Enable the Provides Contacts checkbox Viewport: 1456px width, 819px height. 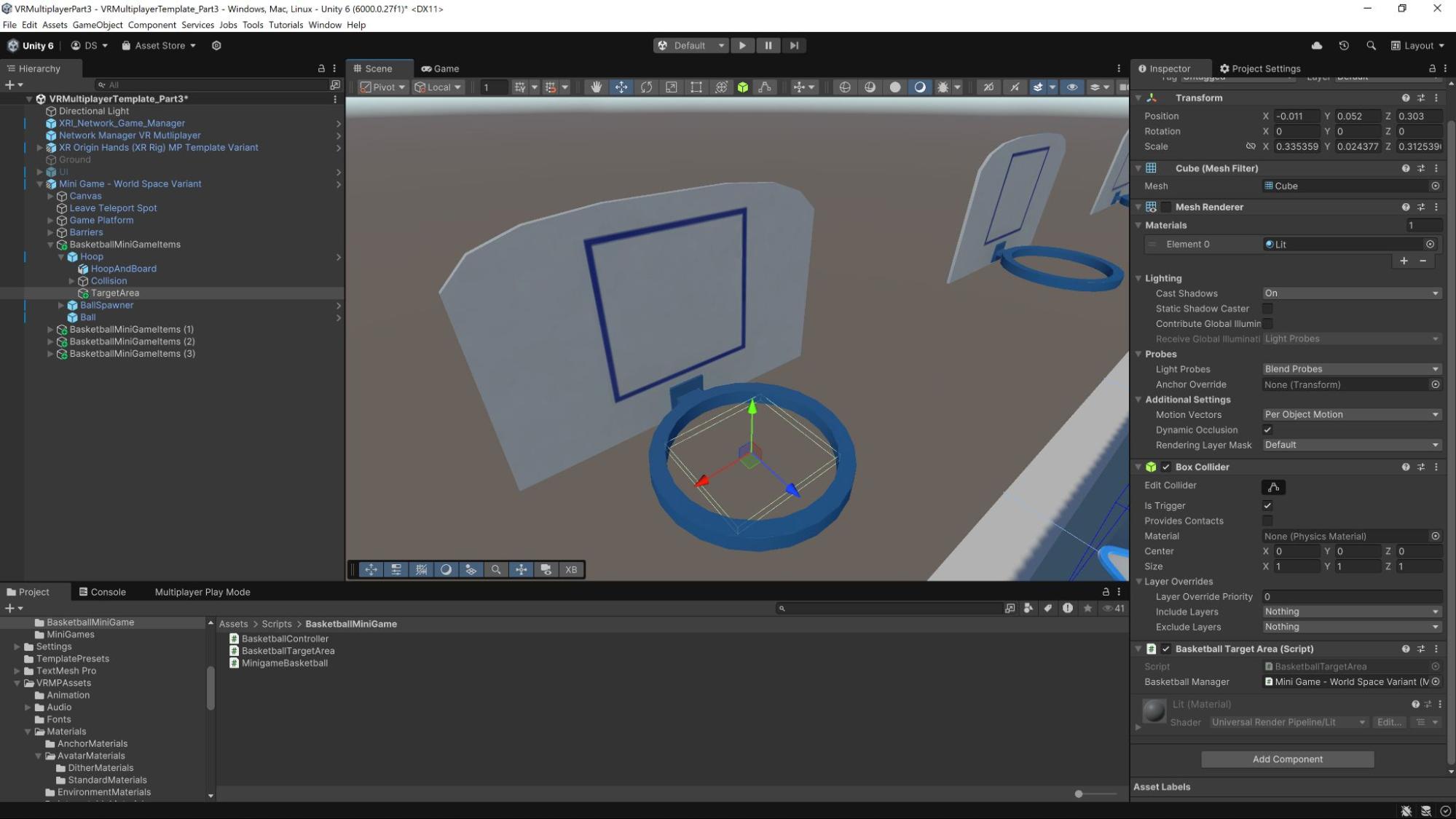tap(1267, 521)
